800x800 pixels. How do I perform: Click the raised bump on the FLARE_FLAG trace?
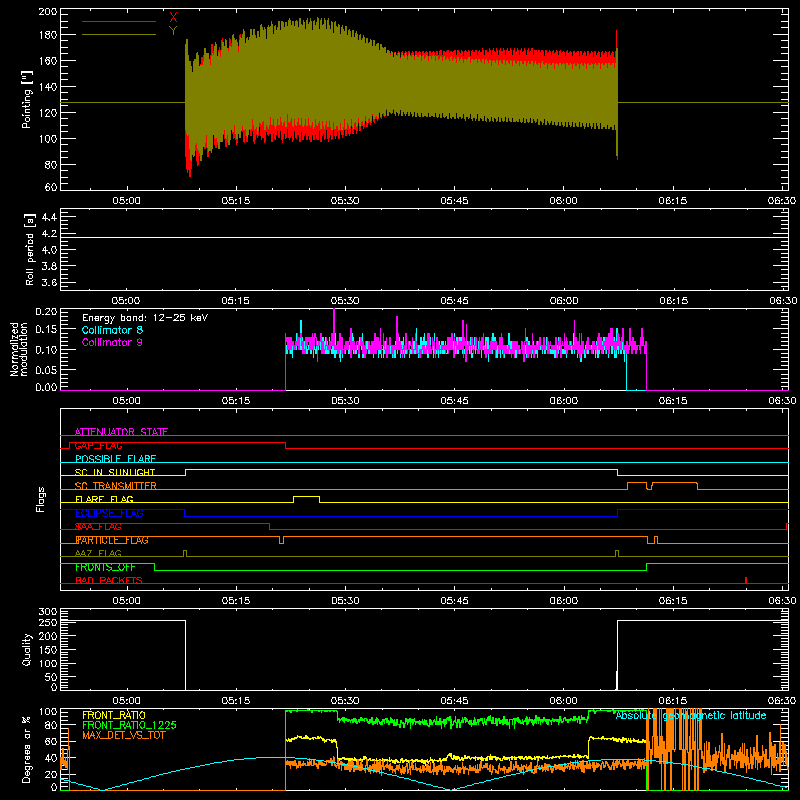(x=307, y=499)
